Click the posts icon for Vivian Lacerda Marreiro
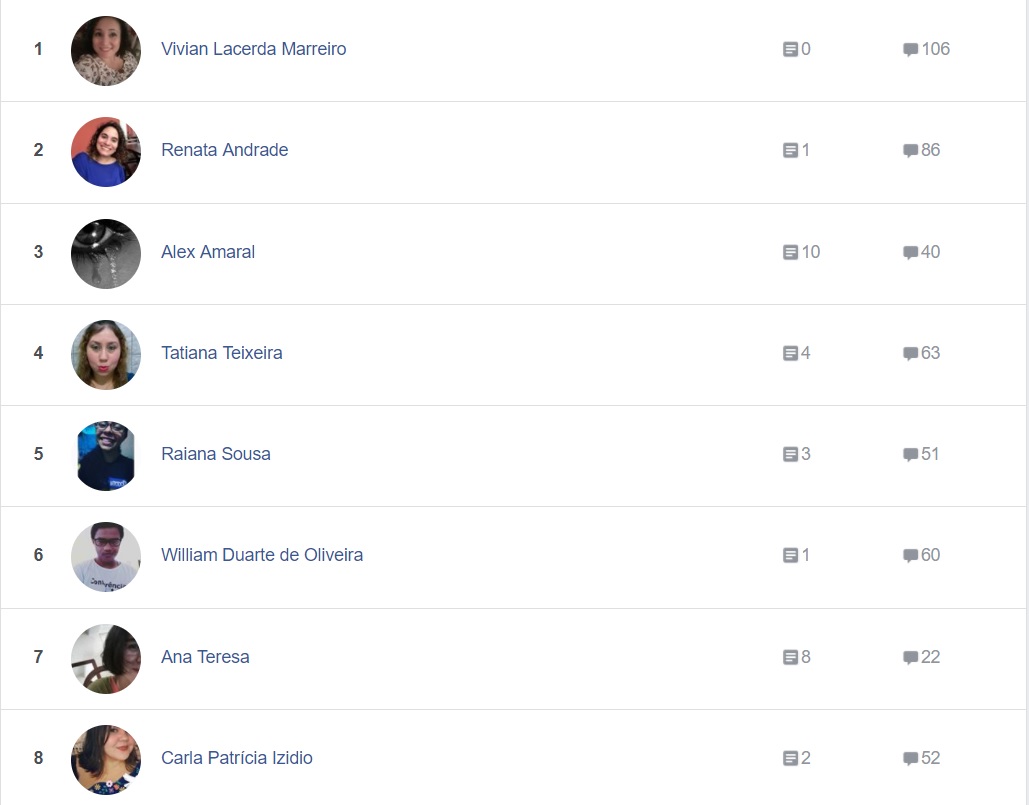The width and height of the screenshot is (1029, 805). (x=790, y=49)
